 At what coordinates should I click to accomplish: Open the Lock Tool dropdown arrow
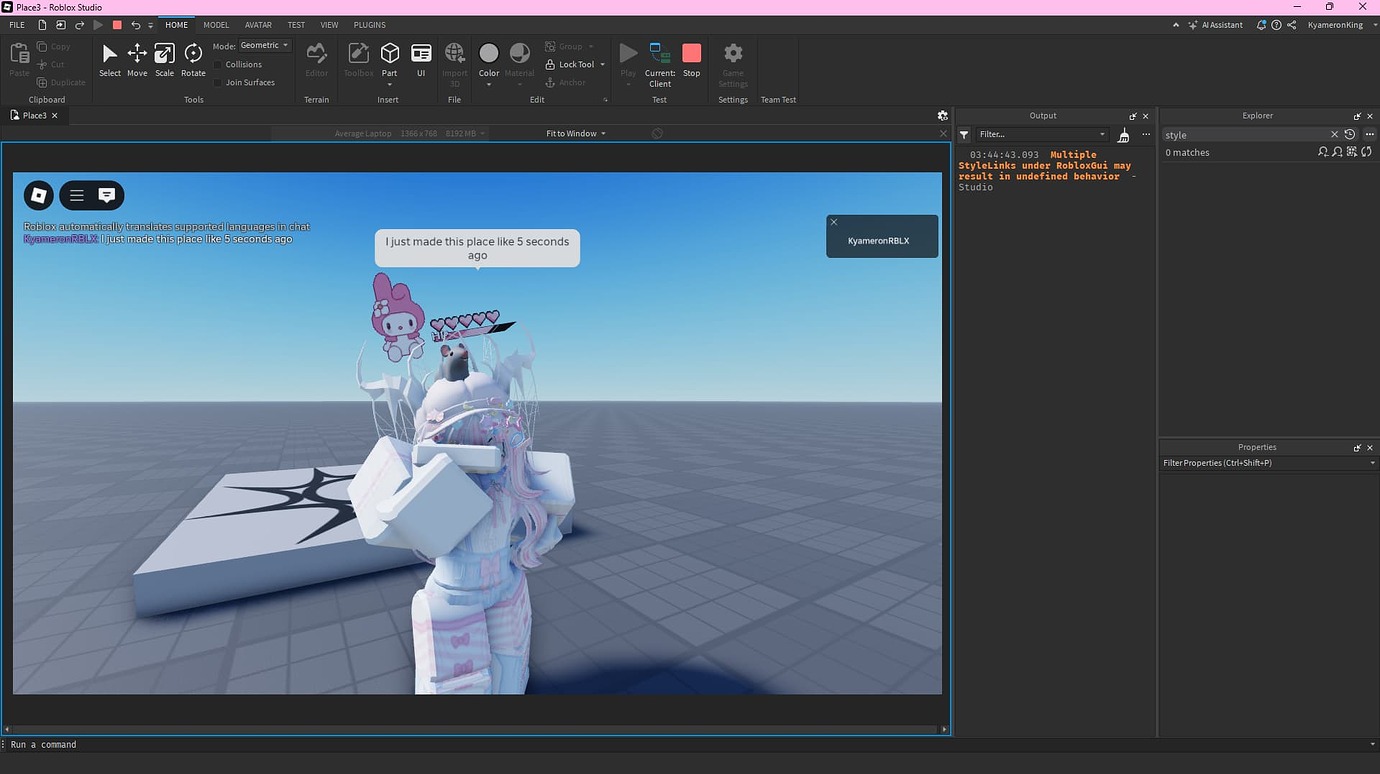click(x=601, y=64)
